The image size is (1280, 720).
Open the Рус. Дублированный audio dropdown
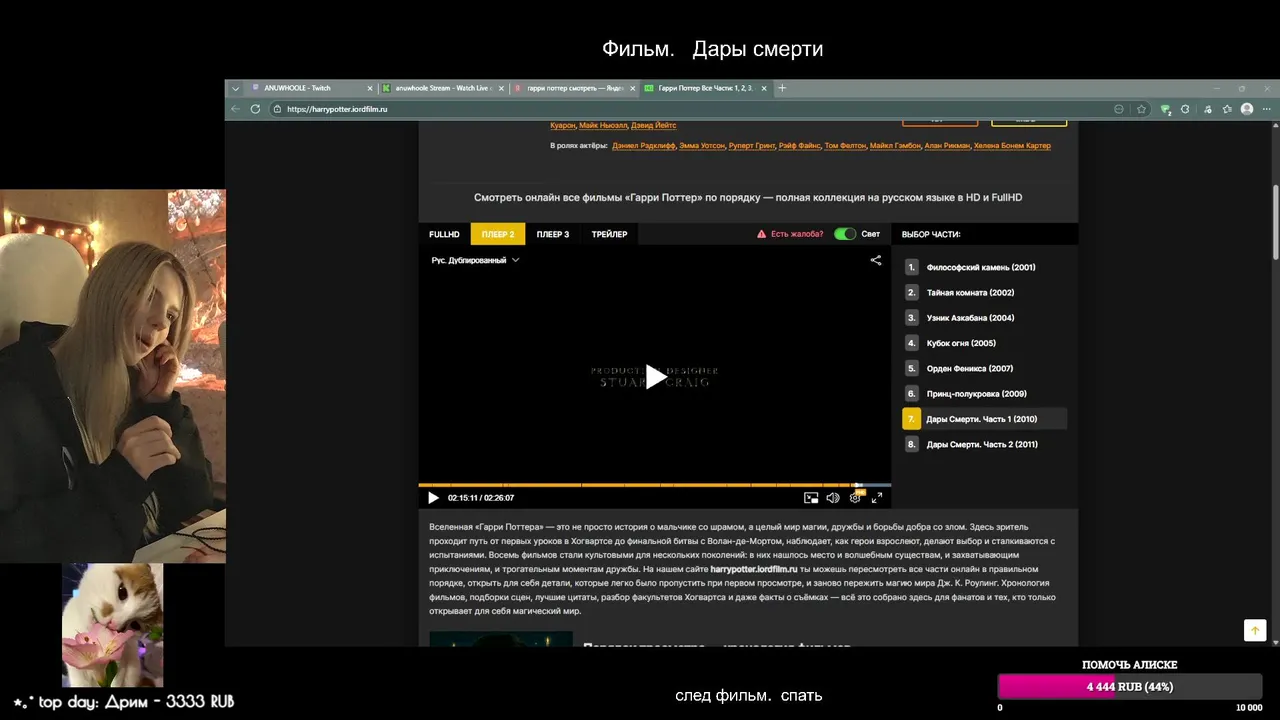click(x=475, y=260)
